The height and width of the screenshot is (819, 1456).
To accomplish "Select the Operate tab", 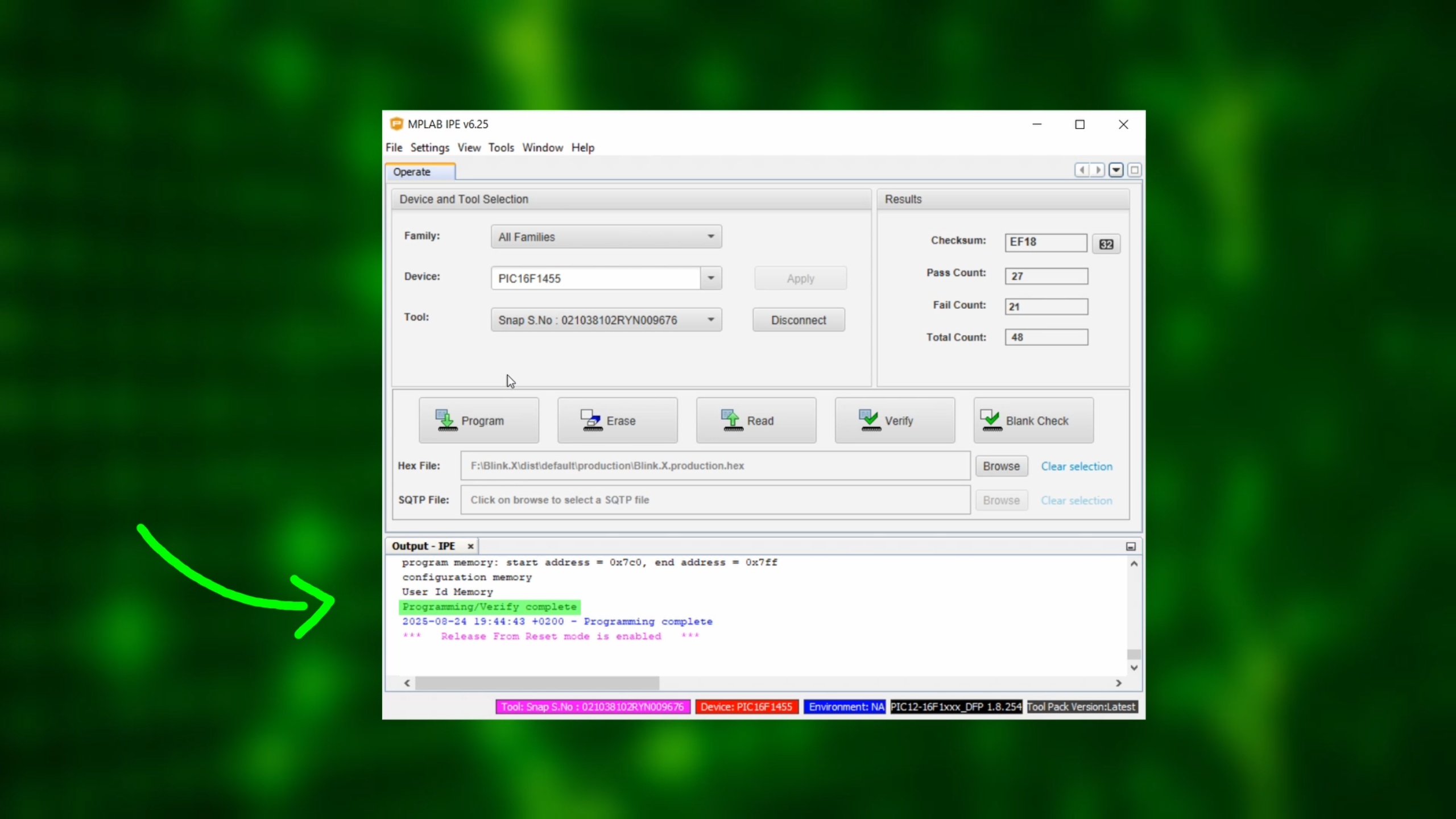I will coord(412,172).
